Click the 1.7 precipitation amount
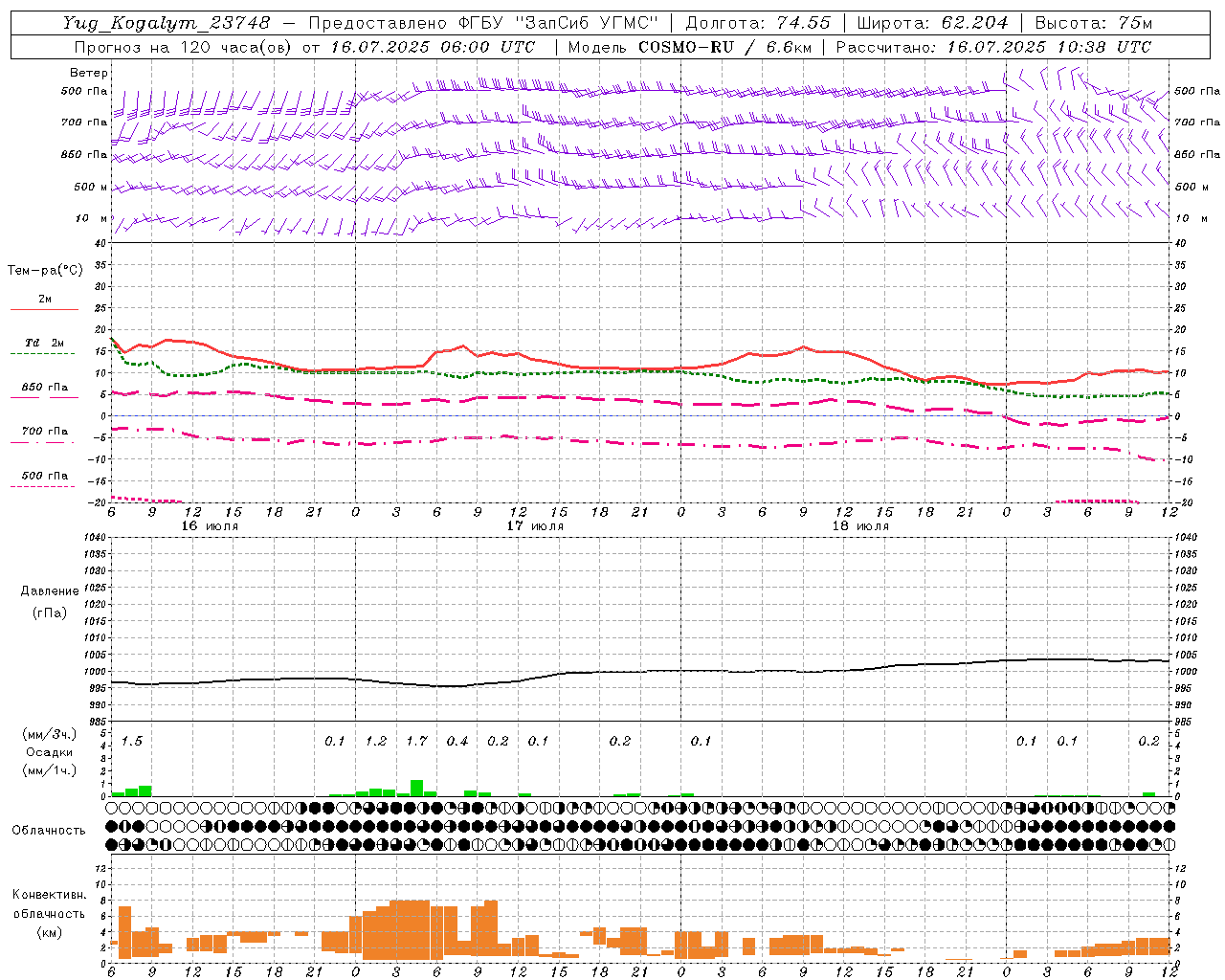 416,741
